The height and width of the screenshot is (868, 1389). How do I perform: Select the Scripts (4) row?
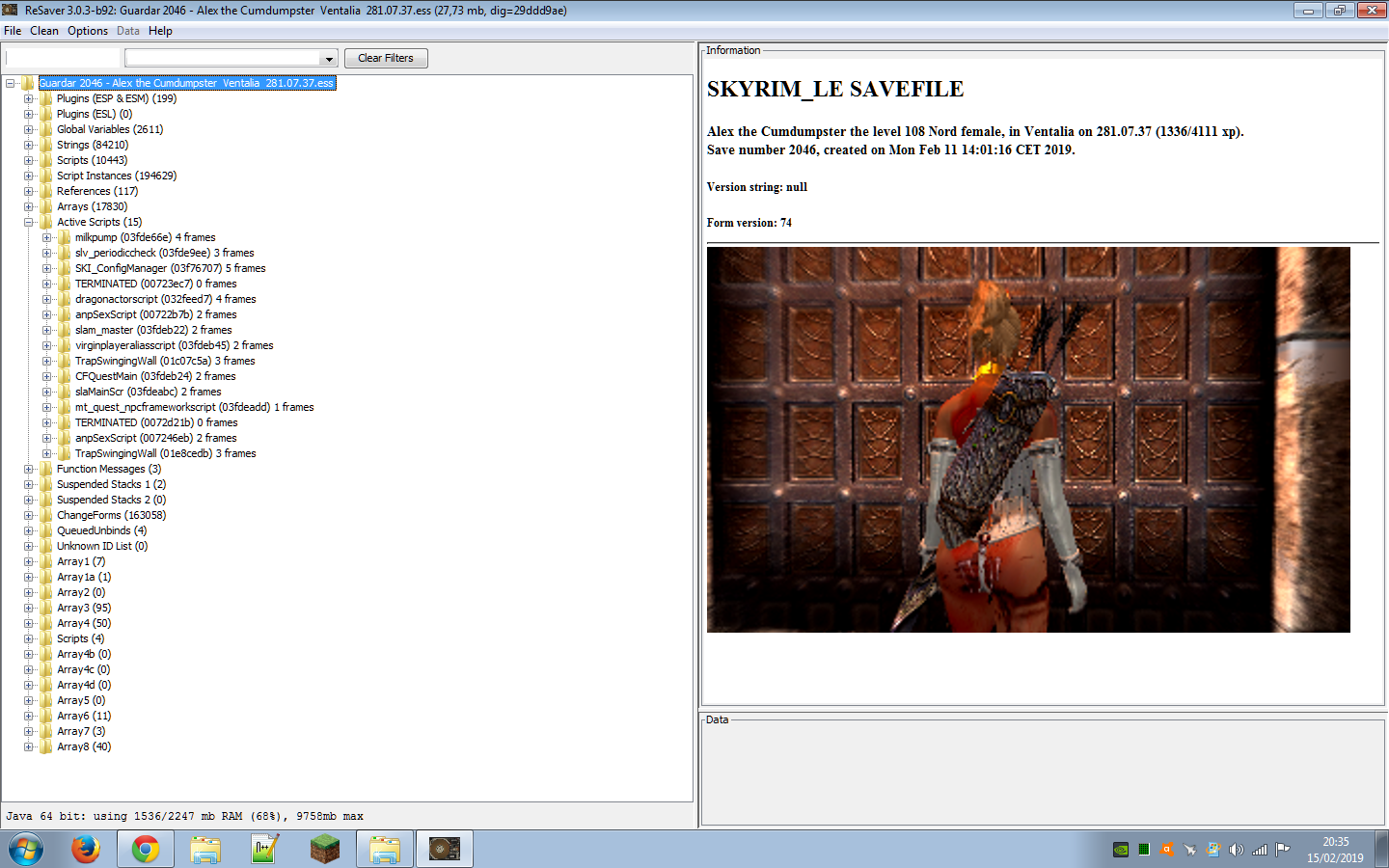coord(80,638)
